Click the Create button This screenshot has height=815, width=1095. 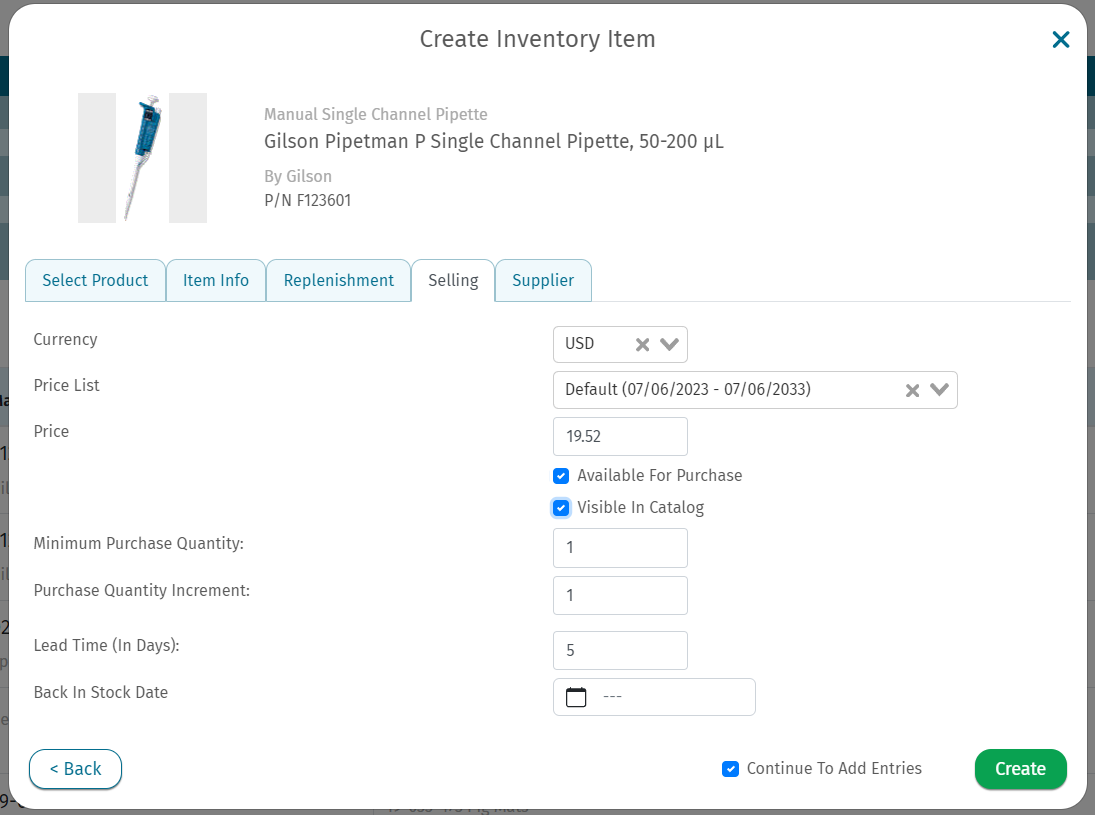[x=1020, y=769]
